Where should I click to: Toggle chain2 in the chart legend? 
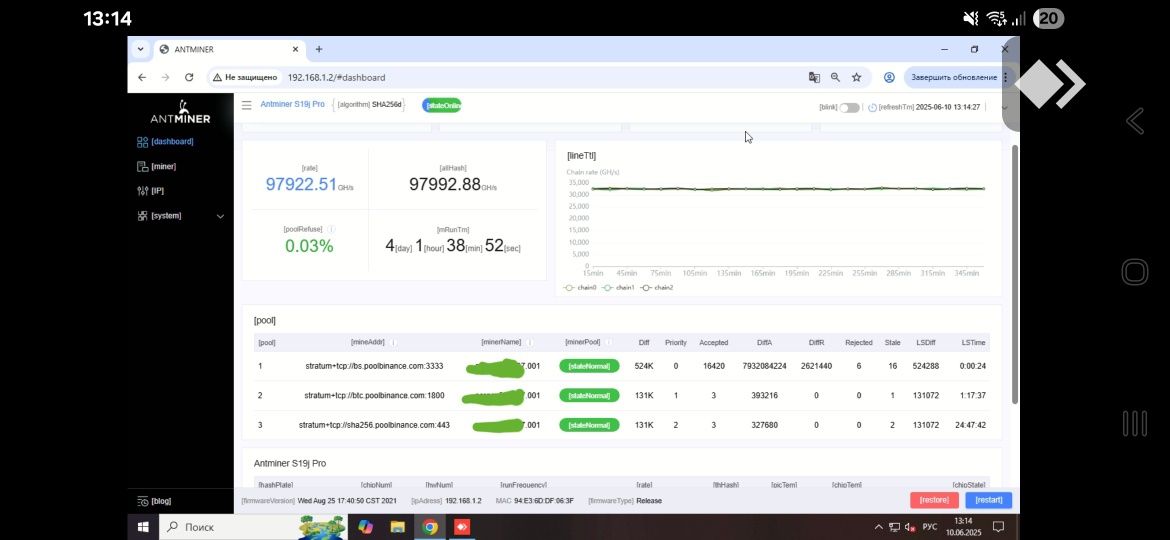656,287
